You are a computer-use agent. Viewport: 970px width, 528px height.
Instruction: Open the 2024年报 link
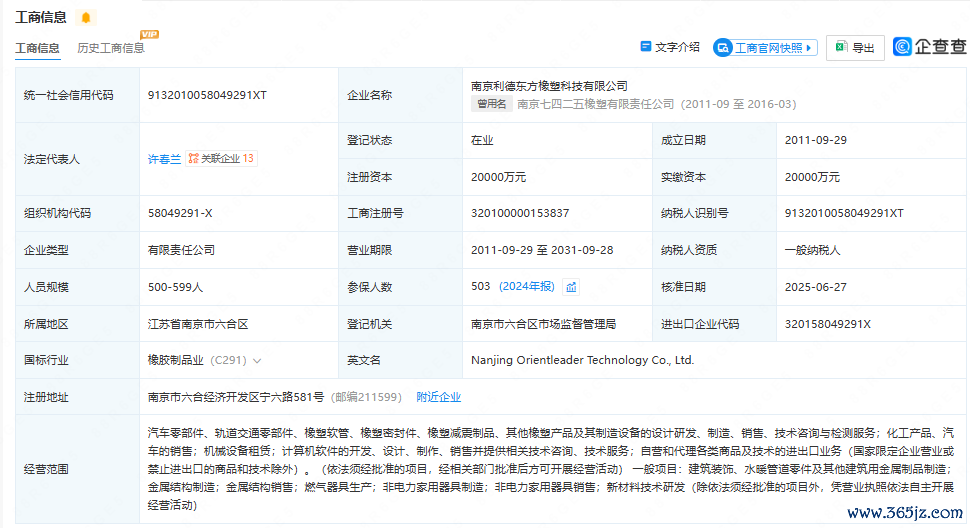coord(526,286)
